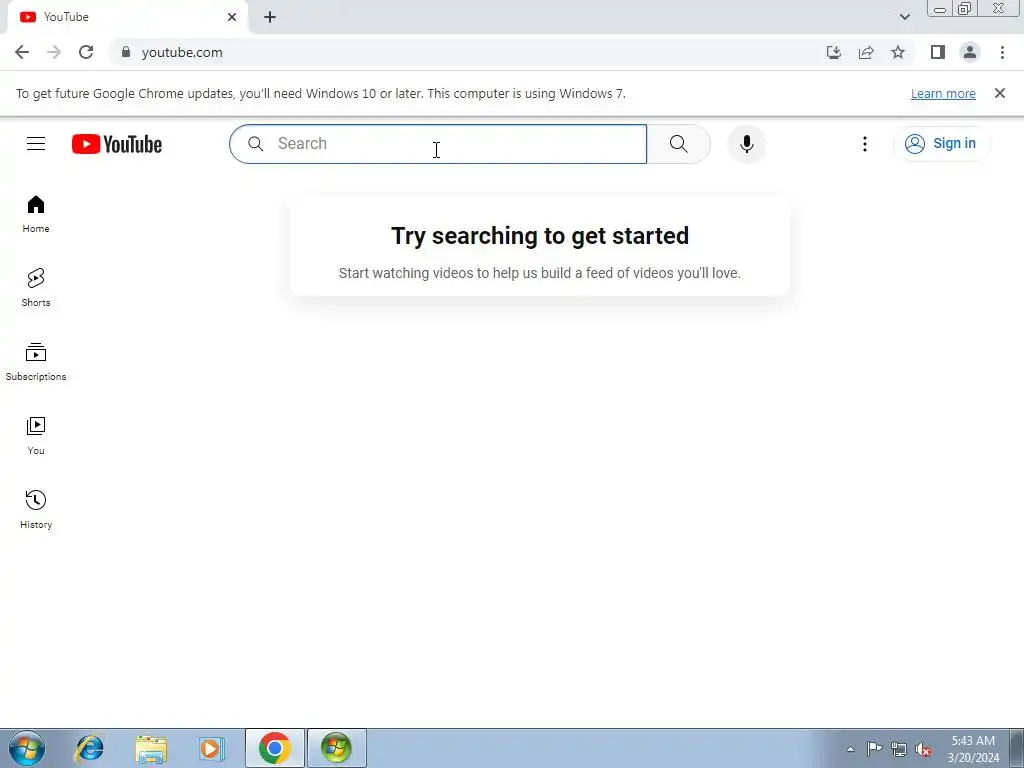Launch Internet Explorer from the taskbar

click(x=89, y=748)
